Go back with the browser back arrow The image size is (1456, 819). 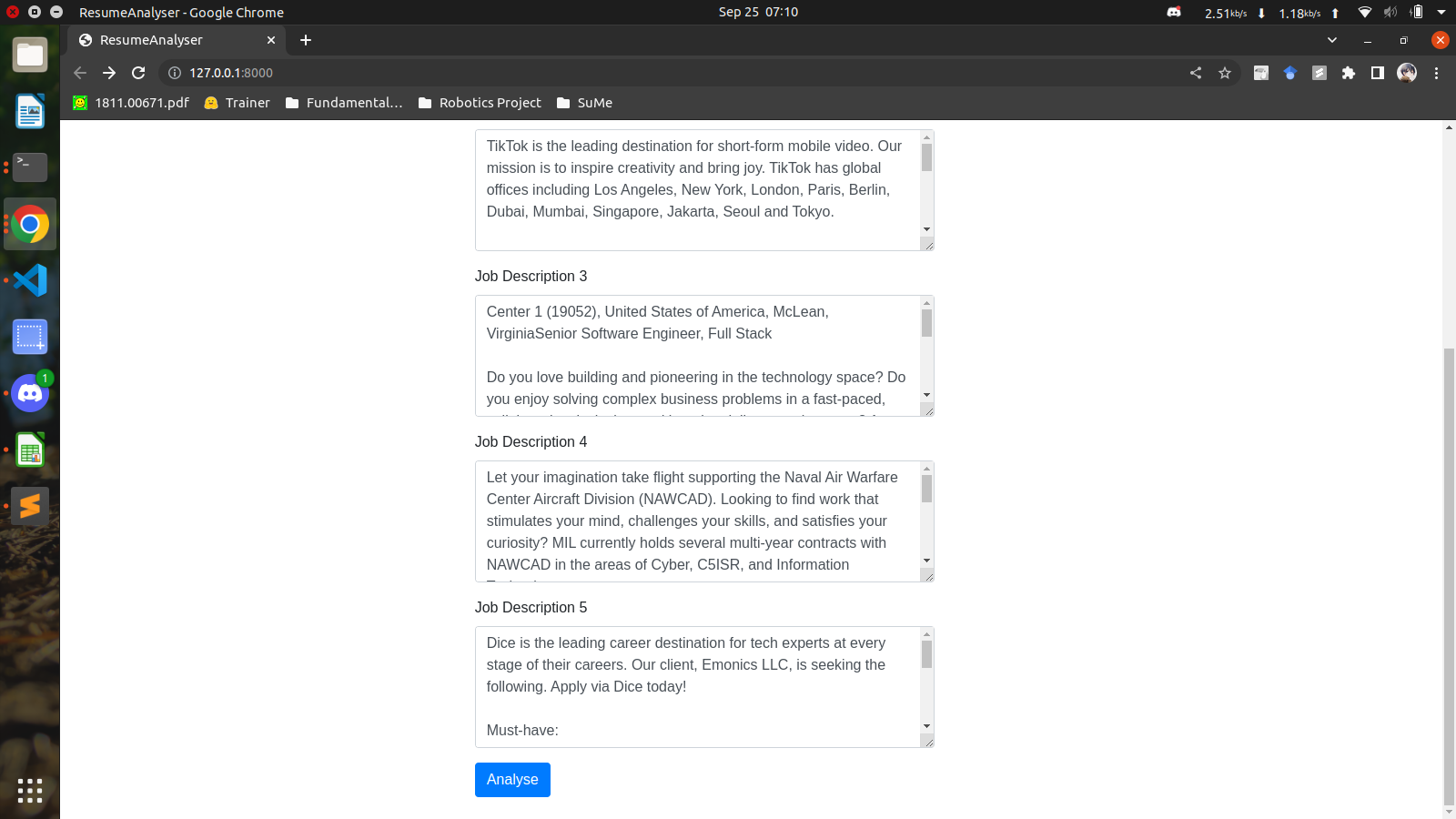[80, 73]
